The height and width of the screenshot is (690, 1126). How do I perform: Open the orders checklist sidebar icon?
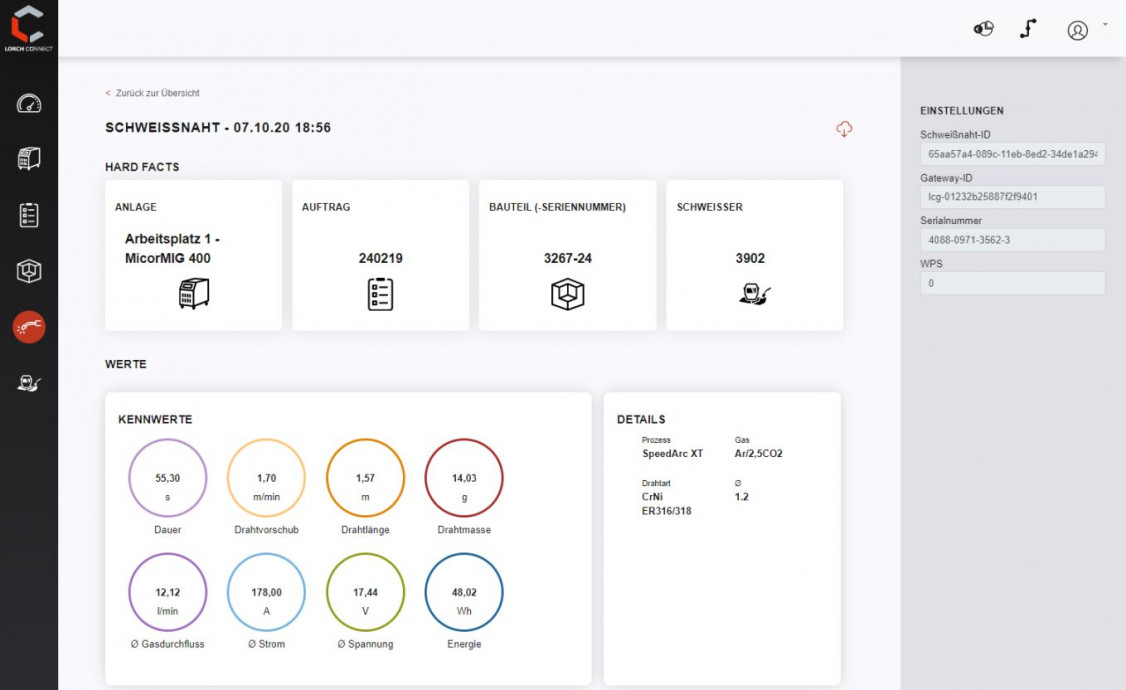tap(29, 215)
